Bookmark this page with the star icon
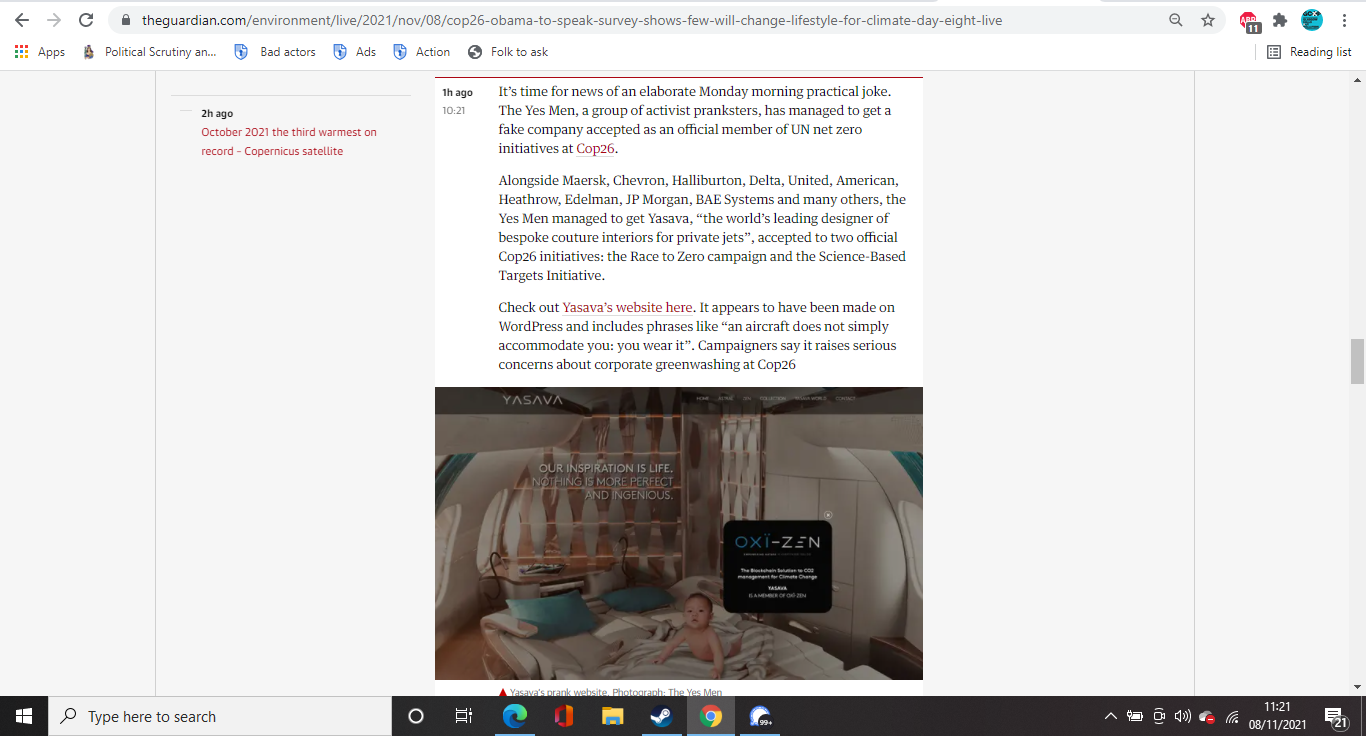The height and width of the screenshot is (736, 1366). click(1208, 20)
